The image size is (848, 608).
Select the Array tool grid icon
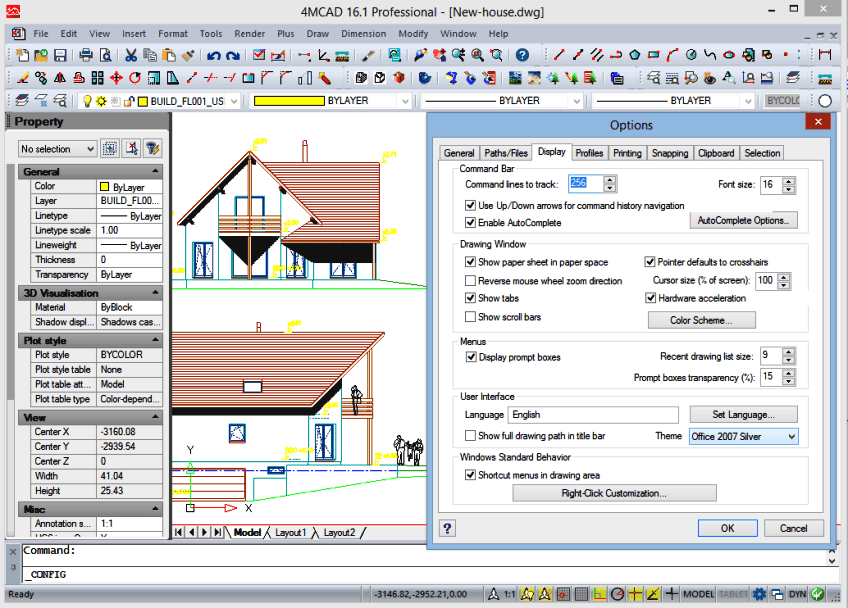coord(97,78)
